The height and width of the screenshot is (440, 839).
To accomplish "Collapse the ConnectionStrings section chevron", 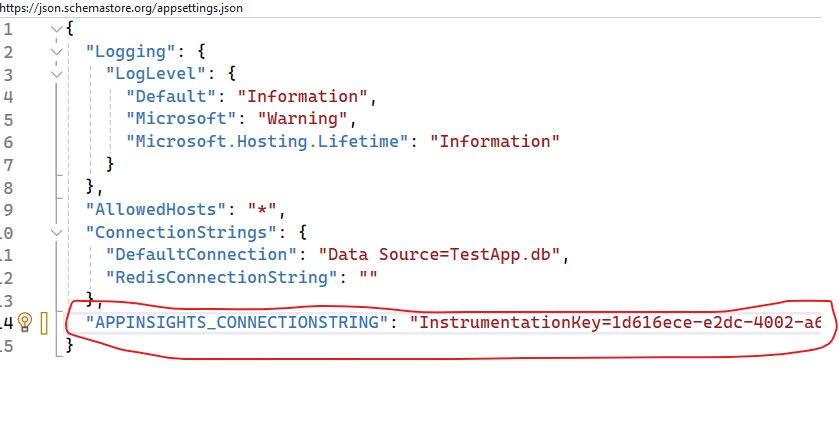I will click(56, 233).
